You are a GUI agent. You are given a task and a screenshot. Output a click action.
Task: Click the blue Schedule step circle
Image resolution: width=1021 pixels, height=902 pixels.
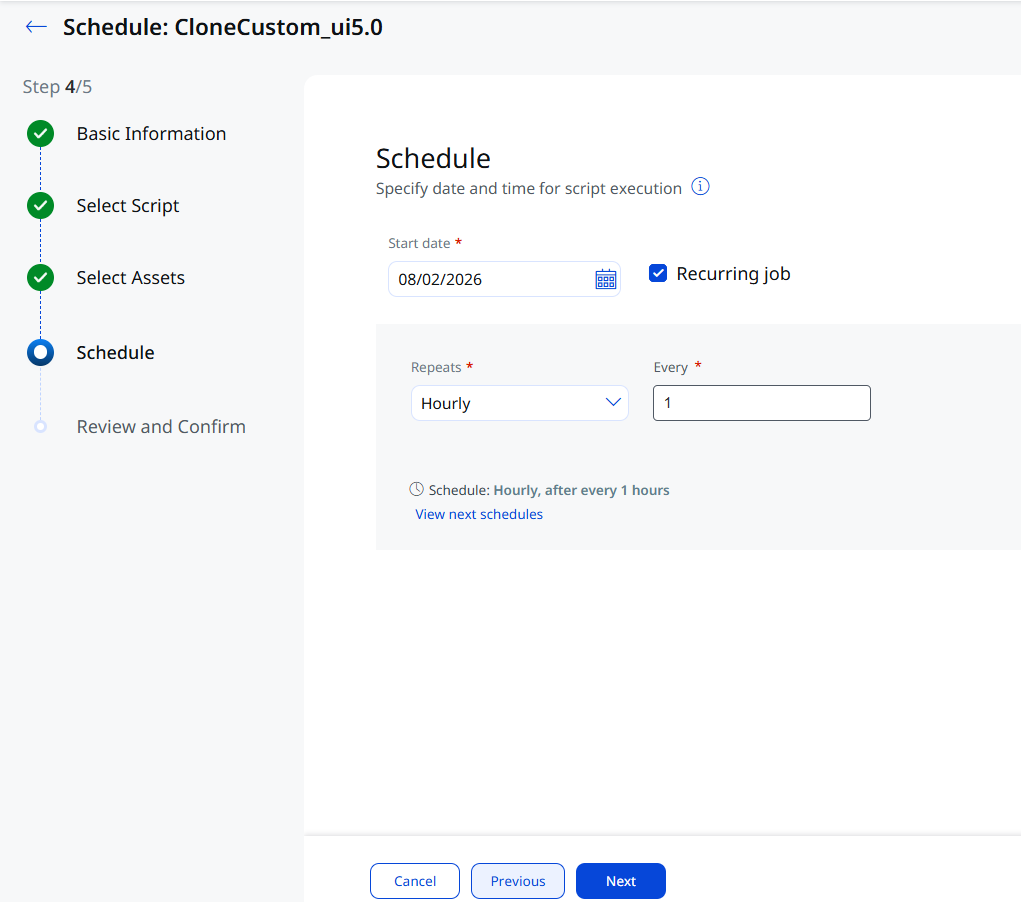tap(40, 352)
